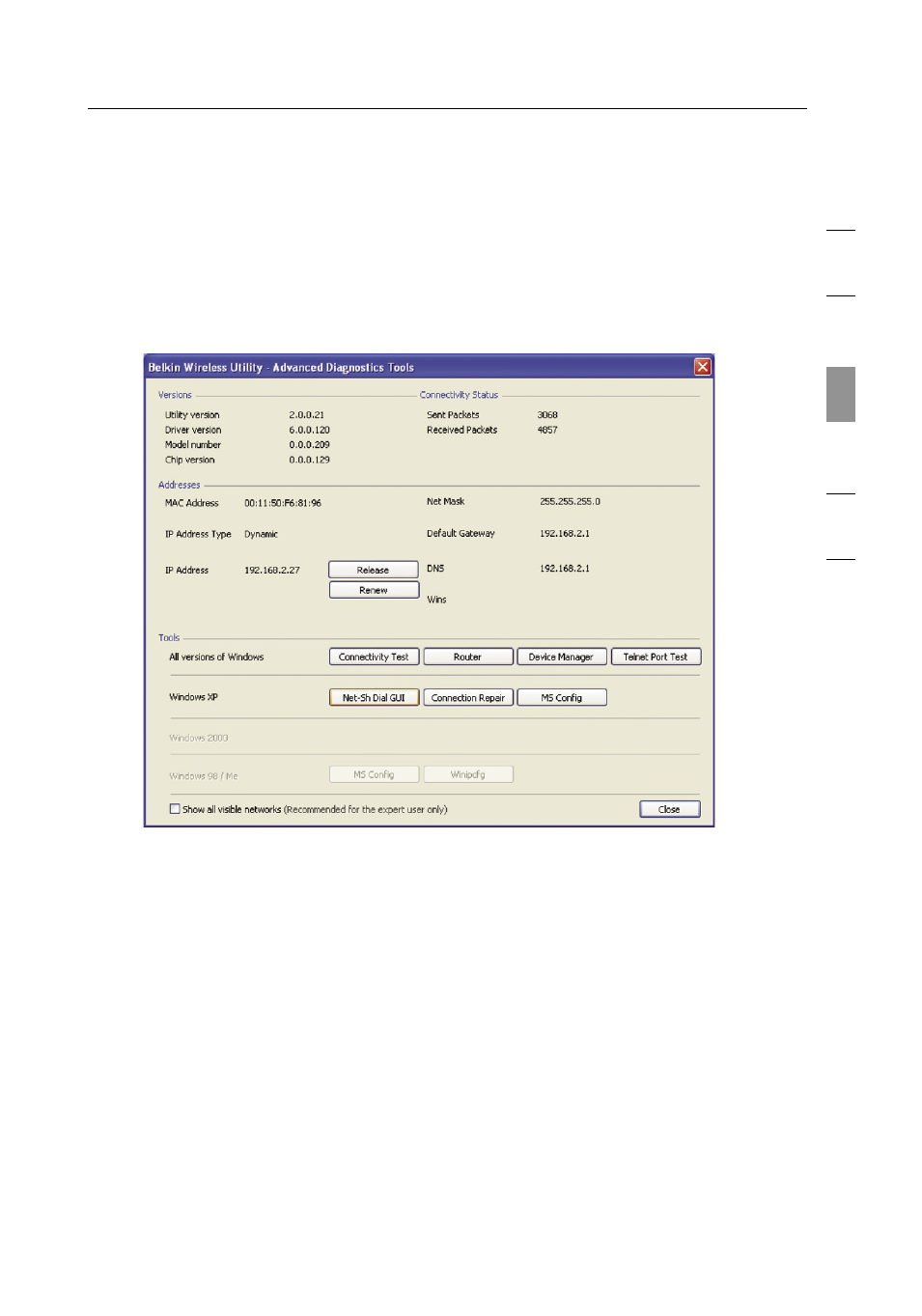Click the Close button at the bottom
This screenshot has width=922, height=1316.
[x=669, y=809]
